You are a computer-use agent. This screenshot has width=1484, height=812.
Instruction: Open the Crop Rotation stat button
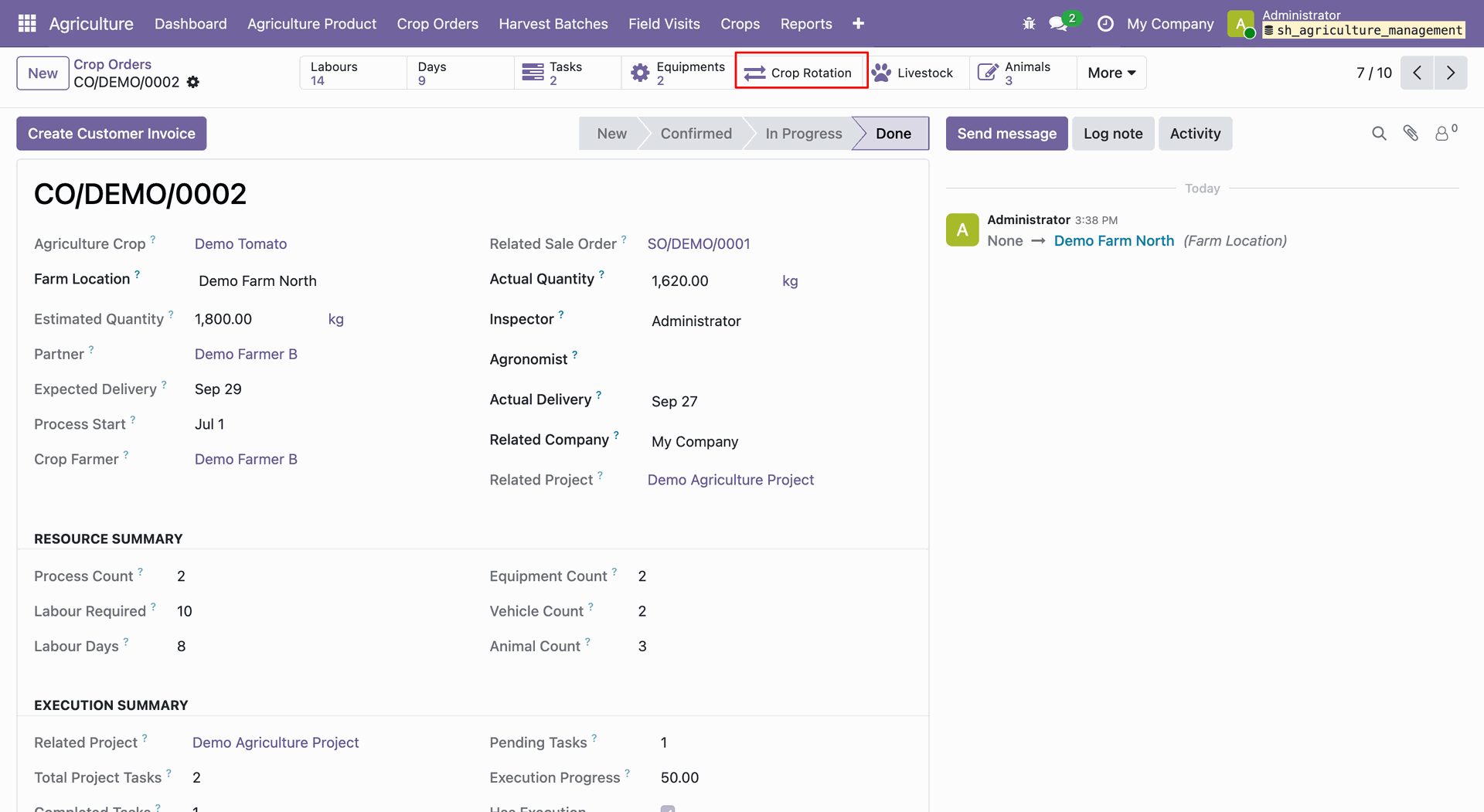[802, 73]
